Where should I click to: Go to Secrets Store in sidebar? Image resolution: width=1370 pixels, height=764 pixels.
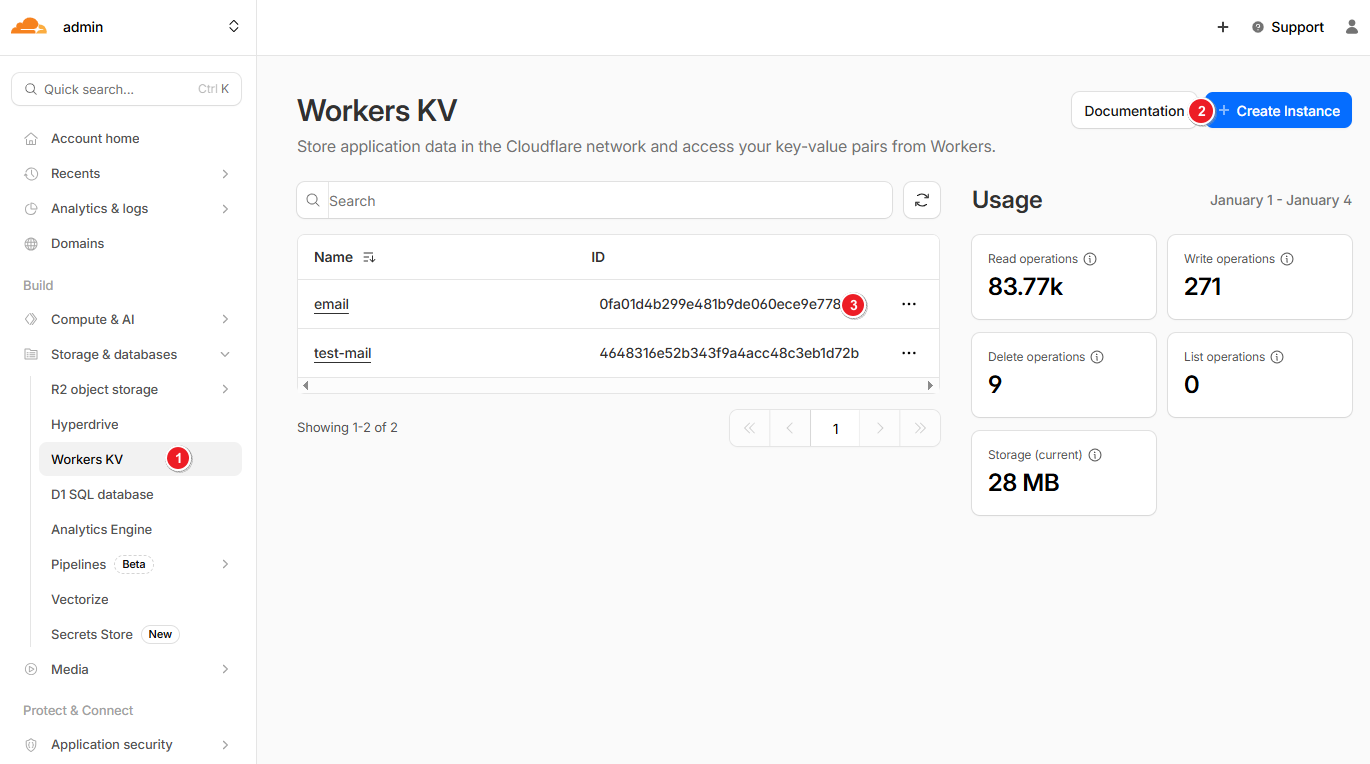click(x=92, y=635)
